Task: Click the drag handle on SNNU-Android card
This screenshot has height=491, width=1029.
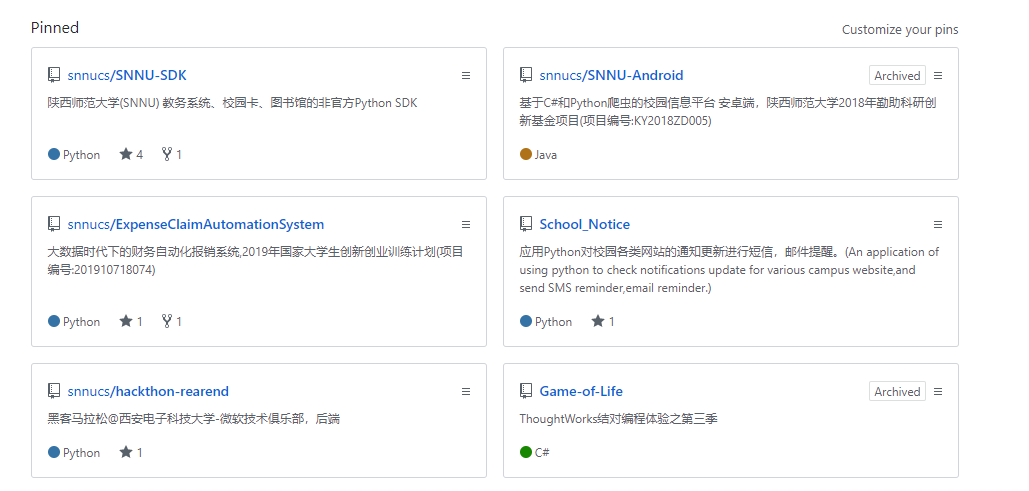Action: tap(938, 76)
